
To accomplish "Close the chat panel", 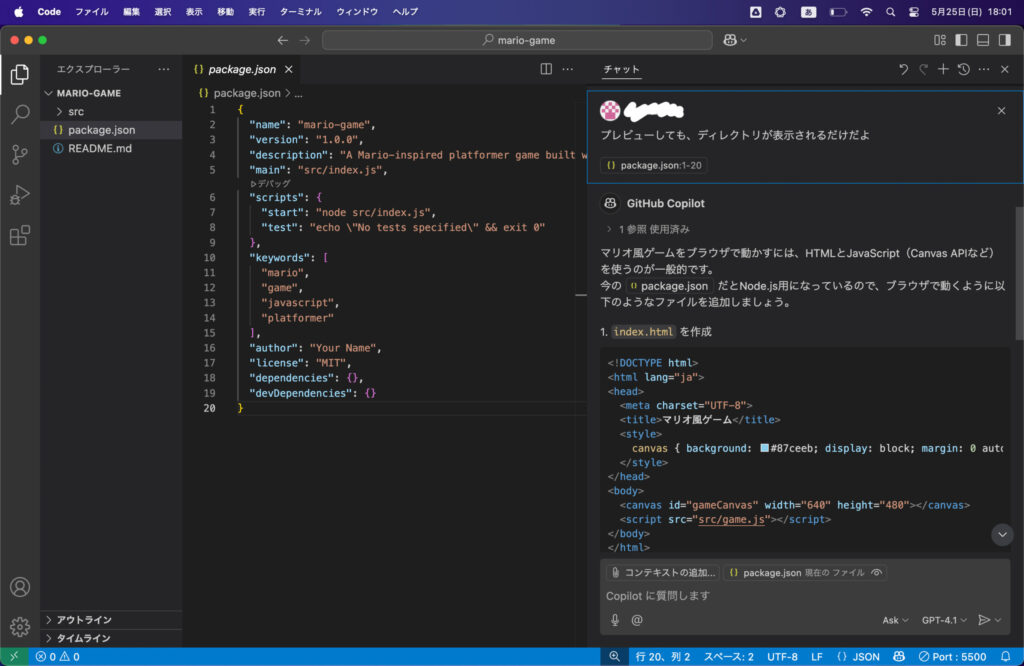I will pyautogui.click(x=1004, y=69).
